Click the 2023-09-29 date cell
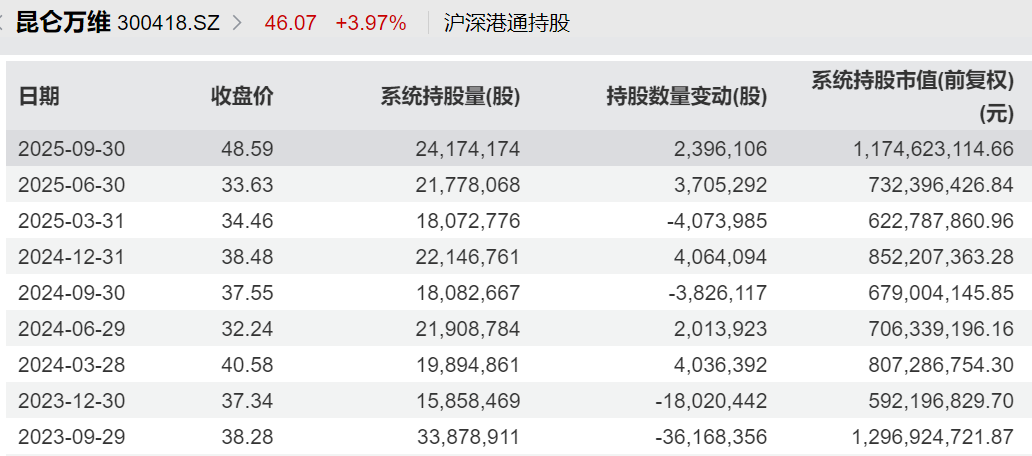 pyautogui.click(x=71, y=437)
